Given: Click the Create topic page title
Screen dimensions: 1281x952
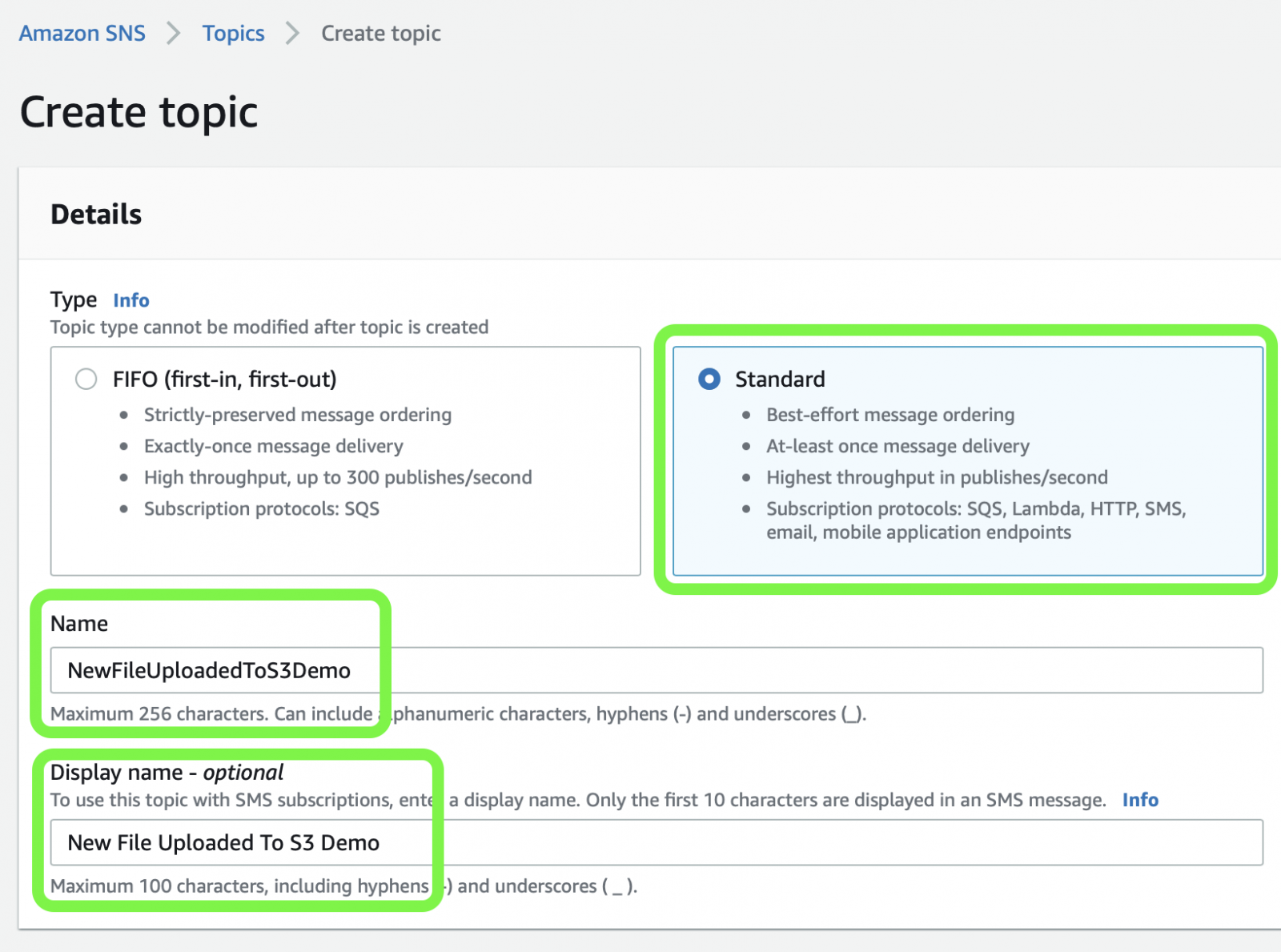Looking at the screenshot, I should [x=139, y=112].
